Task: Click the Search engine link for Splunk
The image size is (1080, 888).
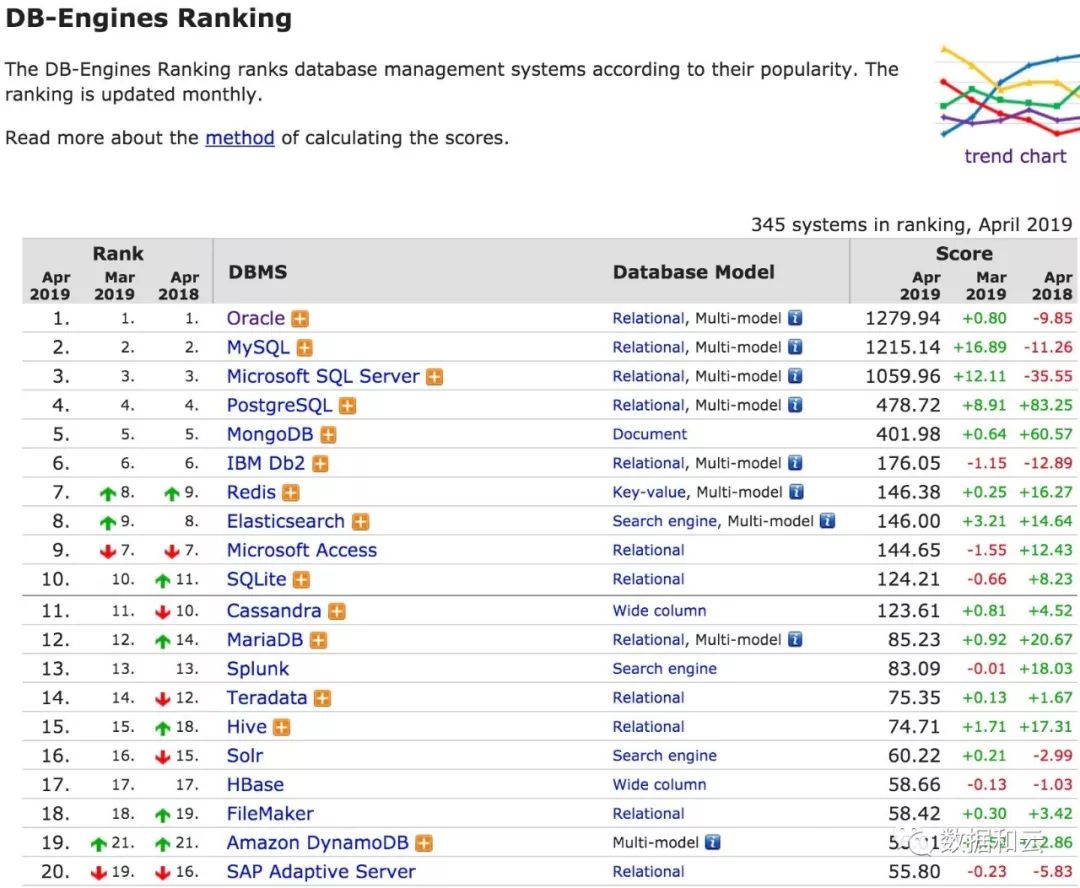Action: (x=664, y=669)
